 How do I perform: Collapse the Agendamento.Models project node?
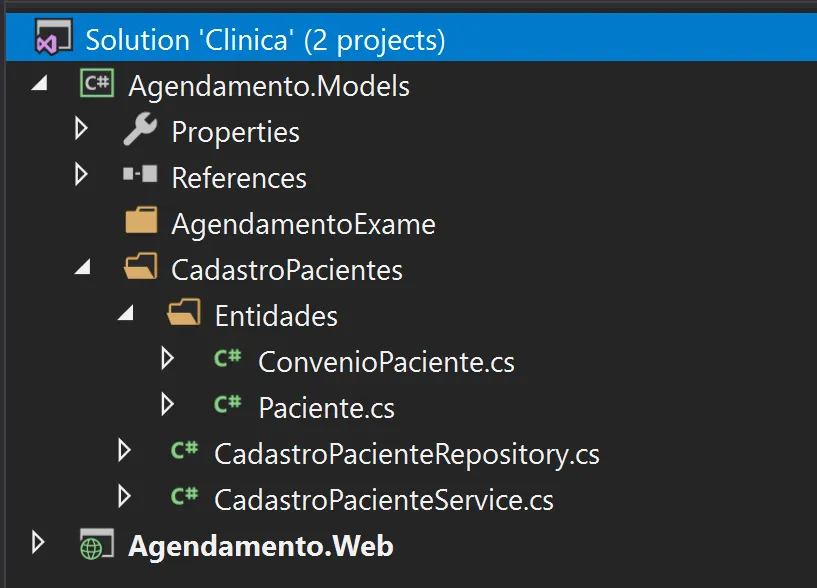pyautogui.click(x=40, y=85)
